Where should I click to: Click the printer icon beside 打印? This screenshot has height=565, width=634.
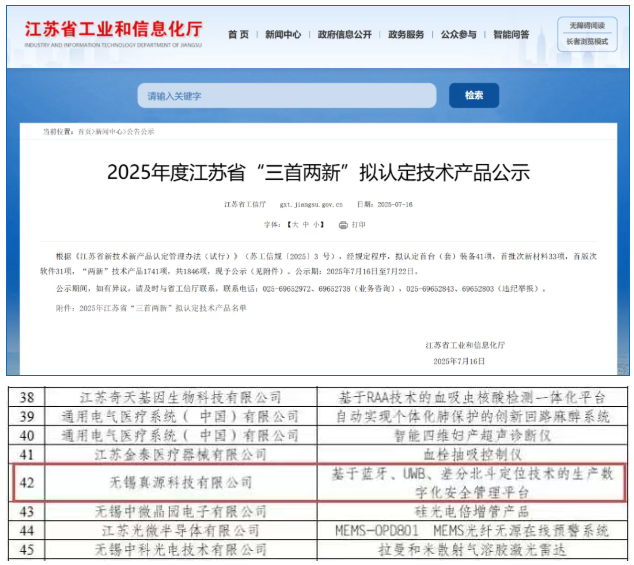point(343,225)
